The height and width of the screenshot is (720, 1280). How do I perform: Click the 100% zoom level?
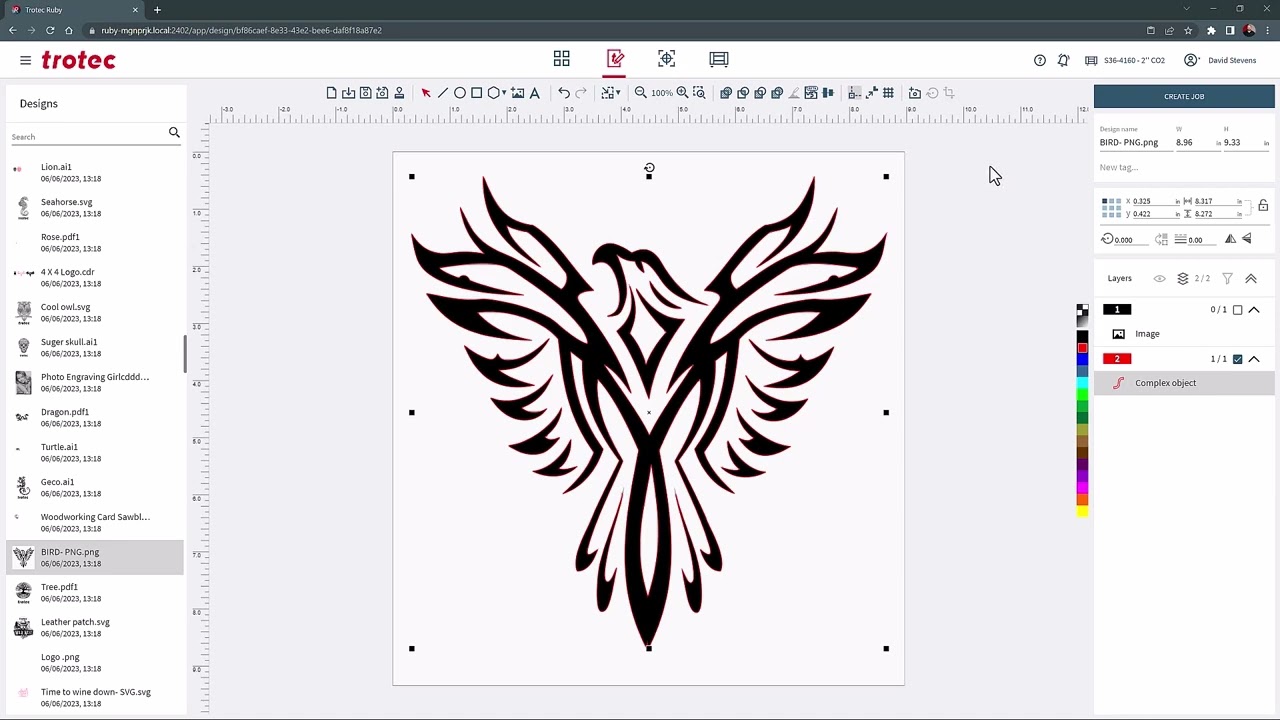pyautogui.click(x=661, y=93)
